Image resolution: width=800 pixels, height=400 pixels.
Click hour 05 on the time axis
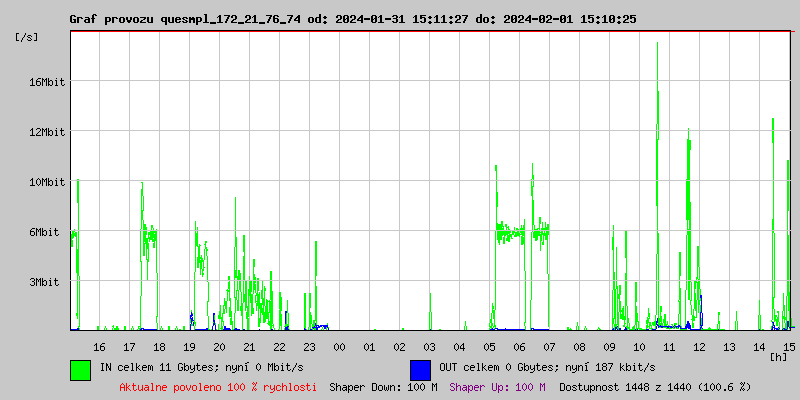click(489, 346)
